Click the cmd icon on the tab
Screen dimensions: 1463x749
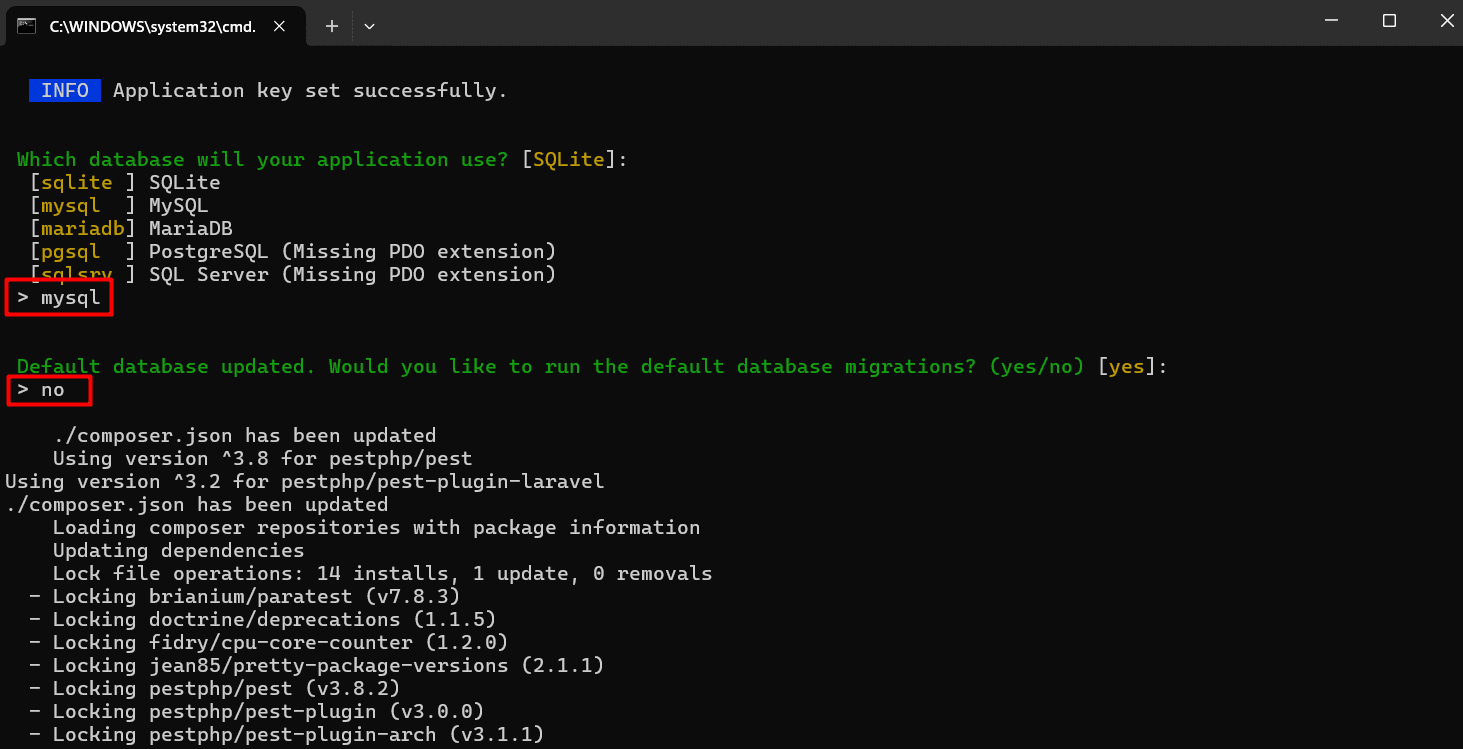point(27,26)
